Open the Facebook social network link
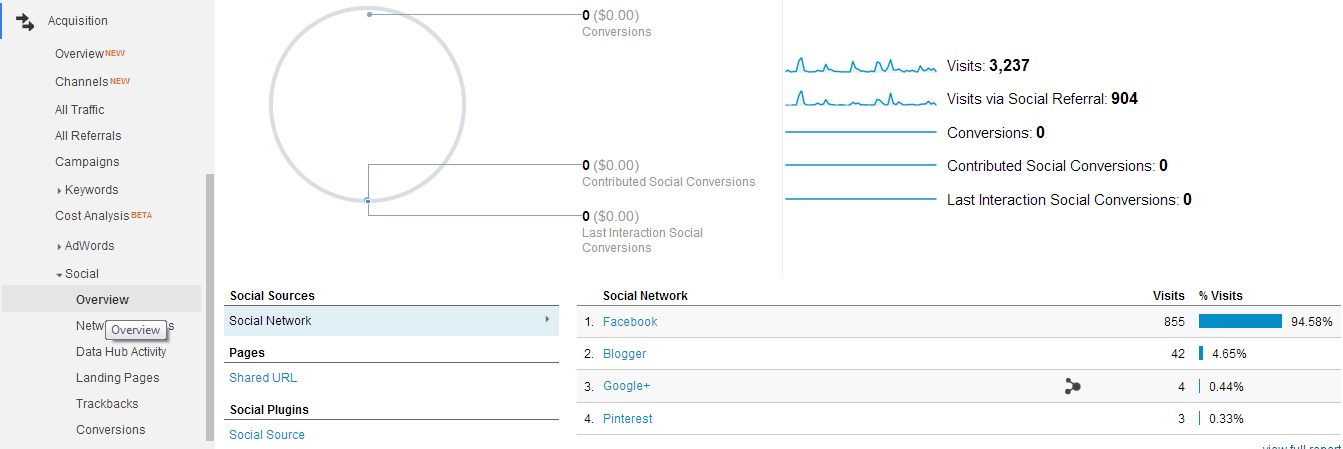1343x449 pixels. tap(630, 322)
